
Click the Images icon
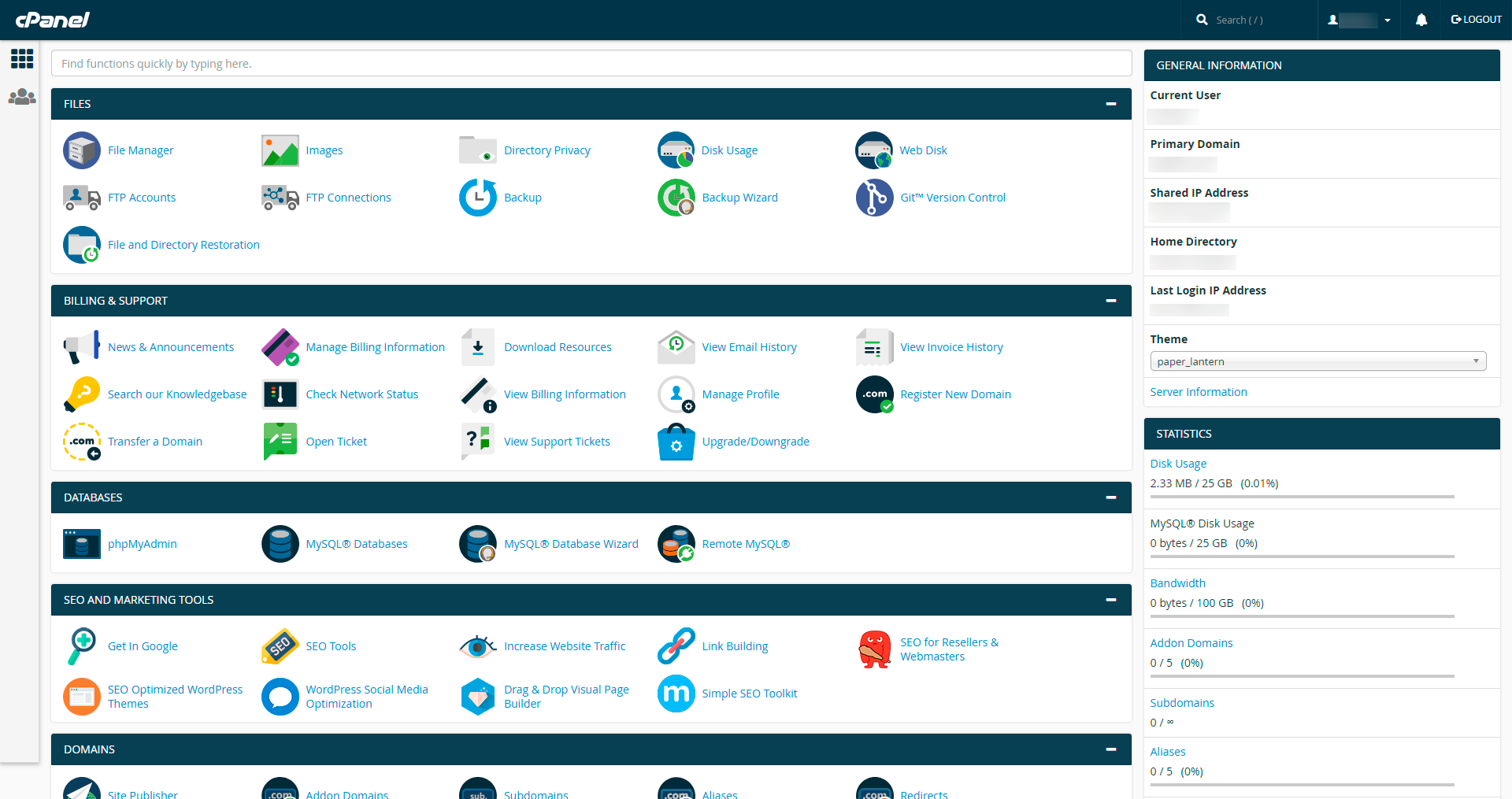(x=280, y=150)
